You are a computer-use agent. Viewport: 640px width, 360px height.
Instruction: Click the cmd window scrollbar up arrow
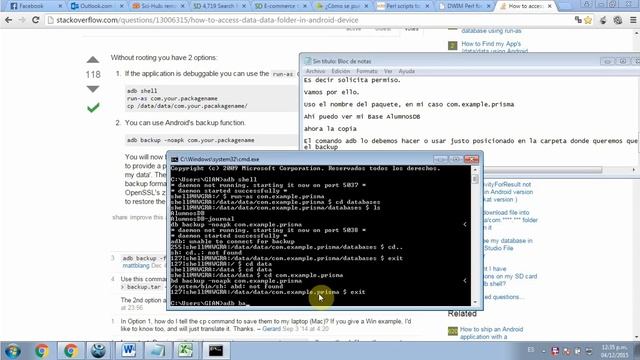pos(475,169)
